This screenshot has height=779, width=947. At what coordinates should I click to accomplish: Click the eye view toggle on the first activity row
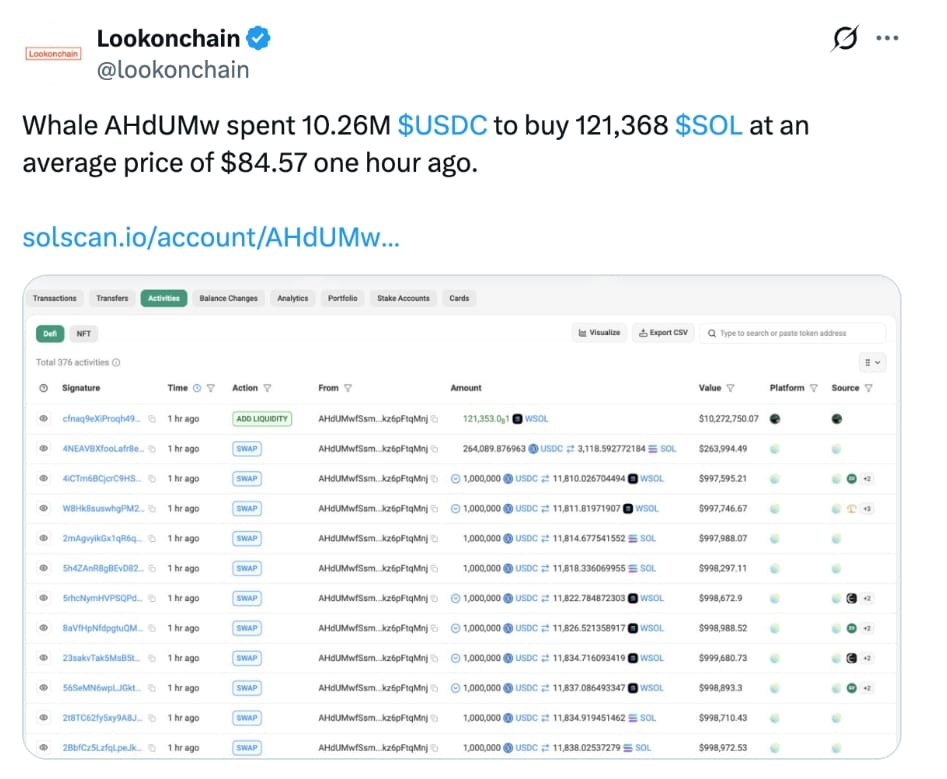click(x=44, y=418)
